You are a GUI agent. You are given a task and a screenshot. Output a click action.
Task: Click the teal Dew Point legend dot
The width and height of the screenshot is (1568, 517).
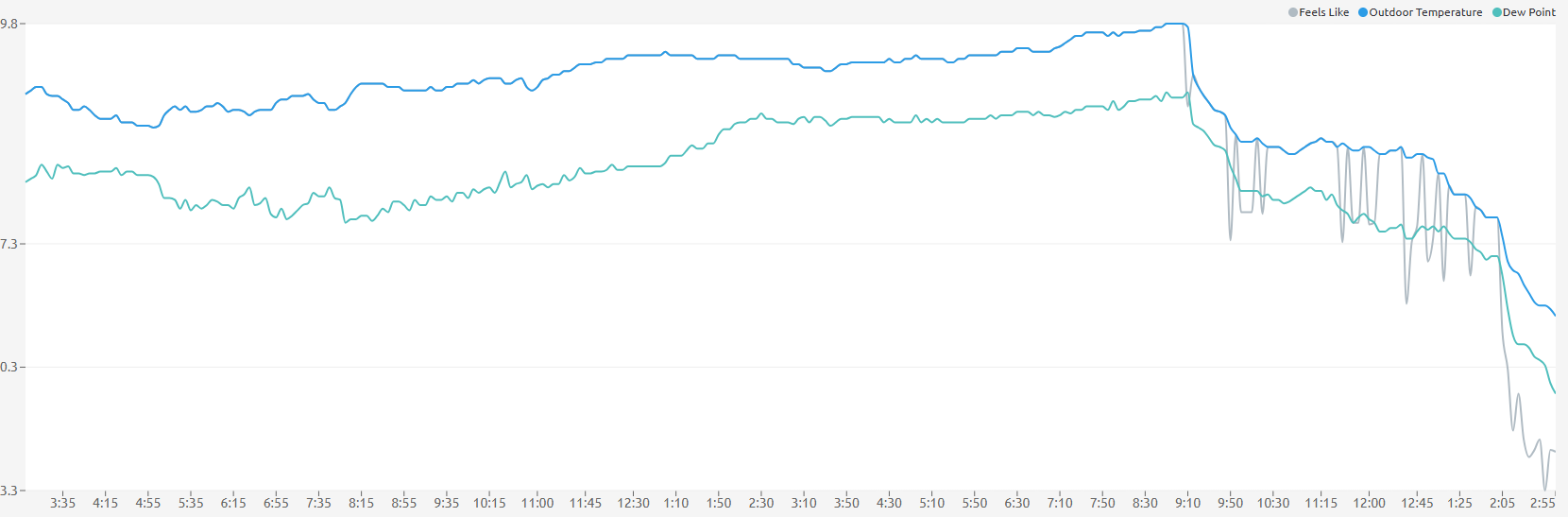[1497, 12]
